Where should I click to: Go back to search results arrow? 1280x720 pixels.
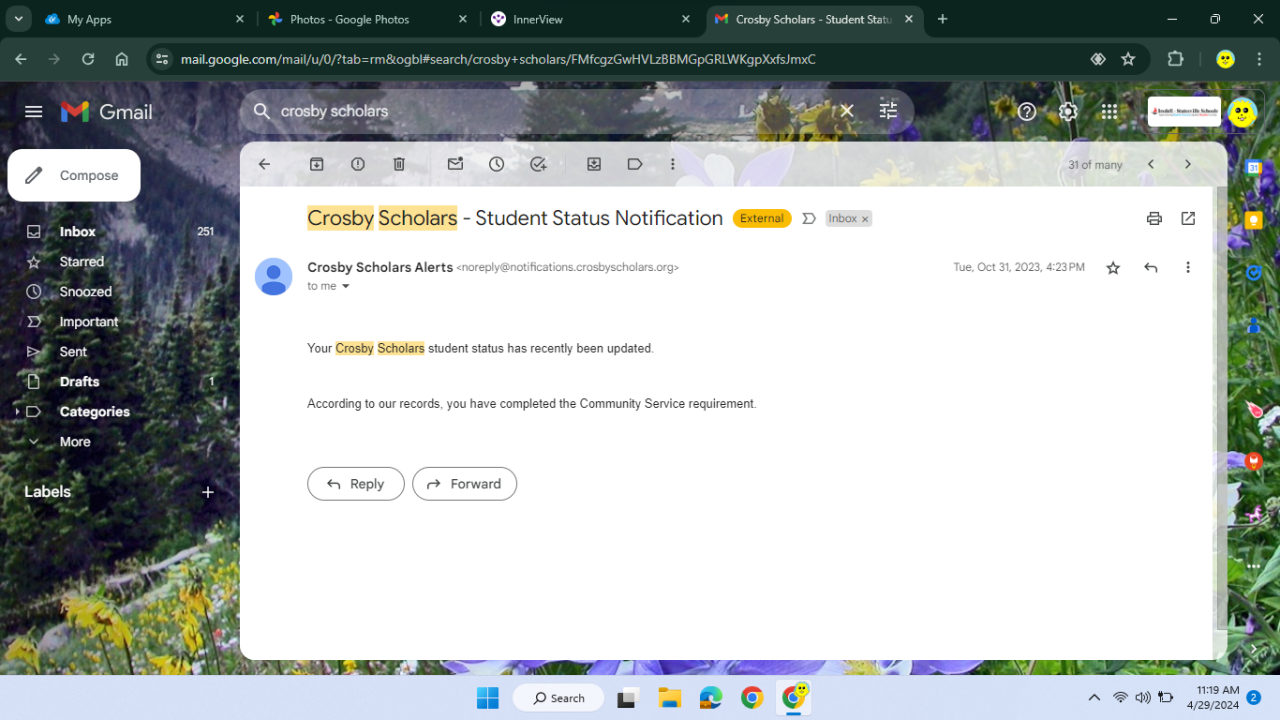pyautogui.click(x=264, y=164)
